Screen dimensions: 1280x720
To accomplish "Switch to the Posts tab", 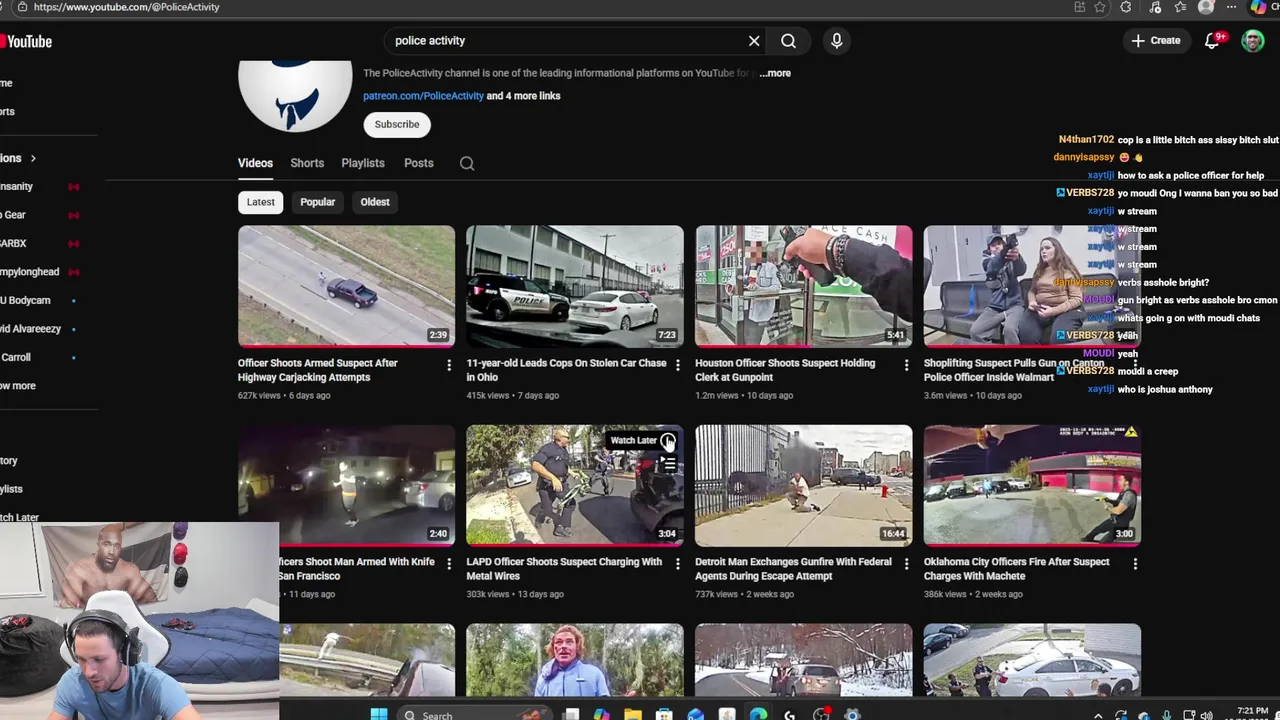I will click(x=419, y=163).
